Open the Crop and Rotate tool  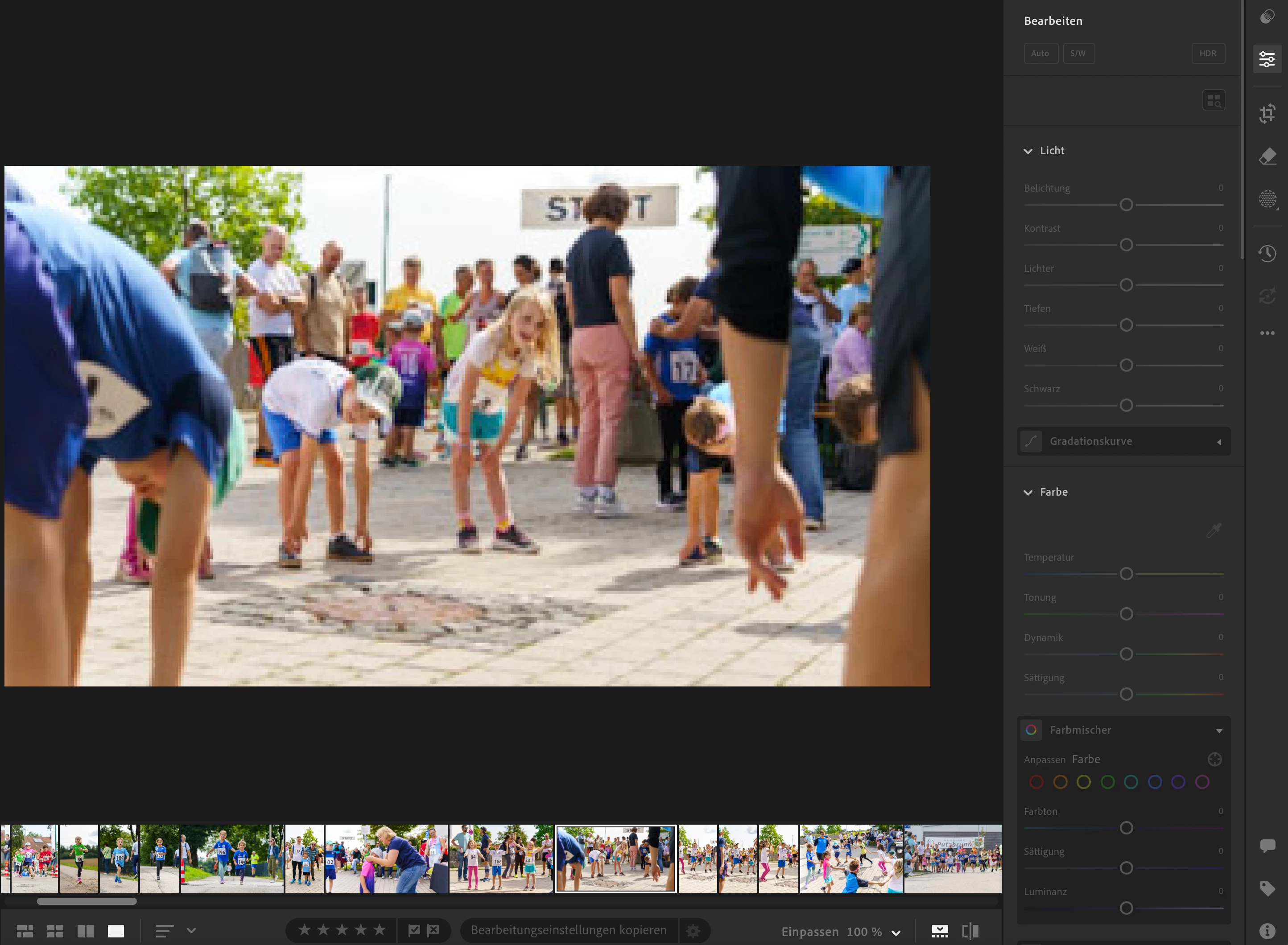[x=1267, y=113]
